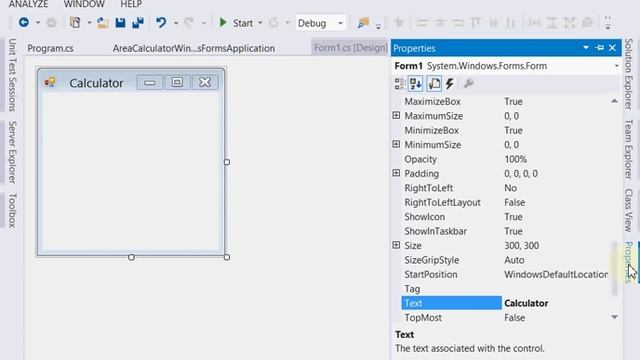Open the New Project dropdown arrow
640x360 pixels.
pyautogui.click(x=89, y=23)
